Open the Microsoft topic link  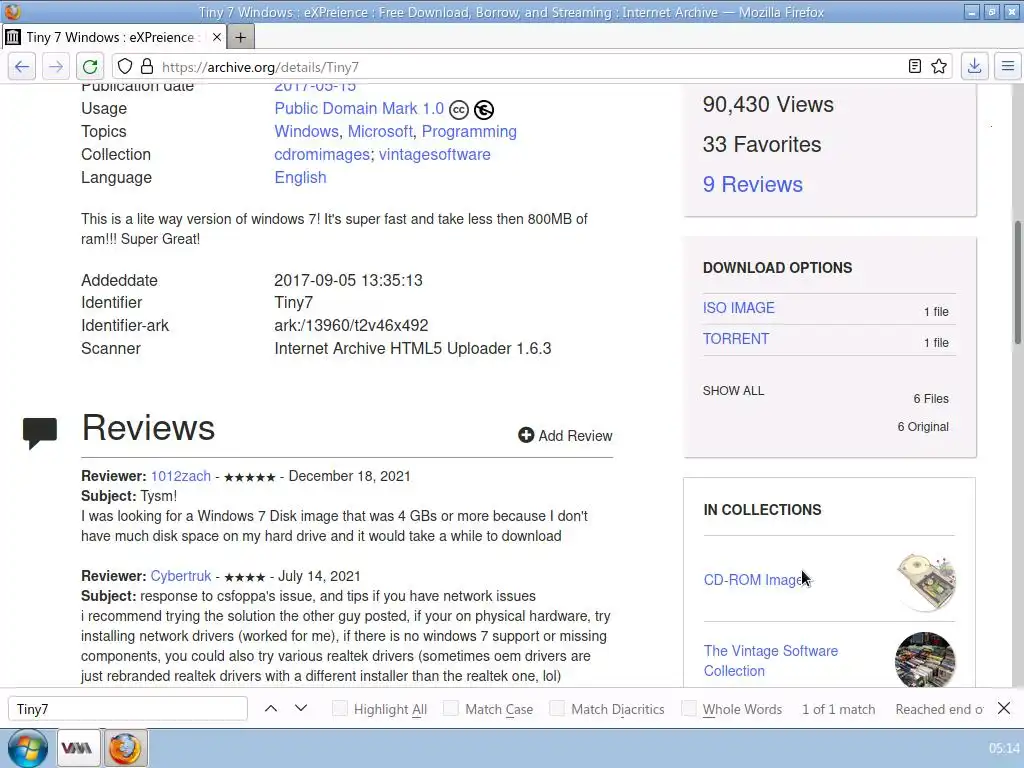380,131
